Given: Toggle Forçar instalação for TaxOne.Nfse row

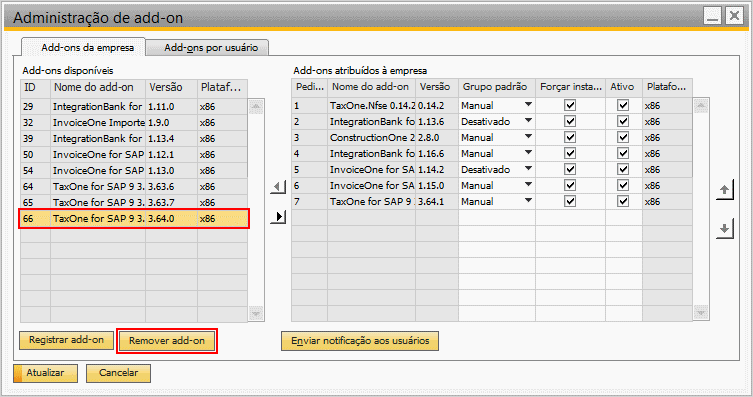Looking at the screenshot, I should click(x=570, y=105).
